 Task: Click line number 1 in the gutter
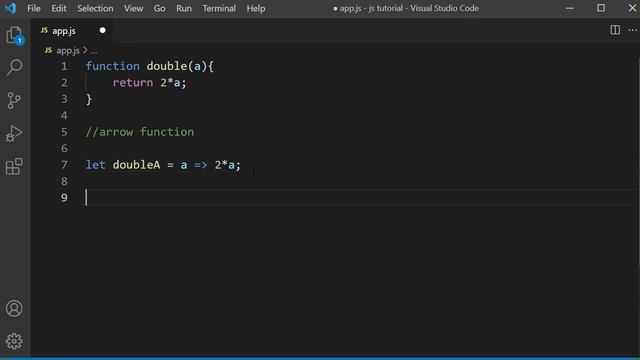click(x=64, y=66)
